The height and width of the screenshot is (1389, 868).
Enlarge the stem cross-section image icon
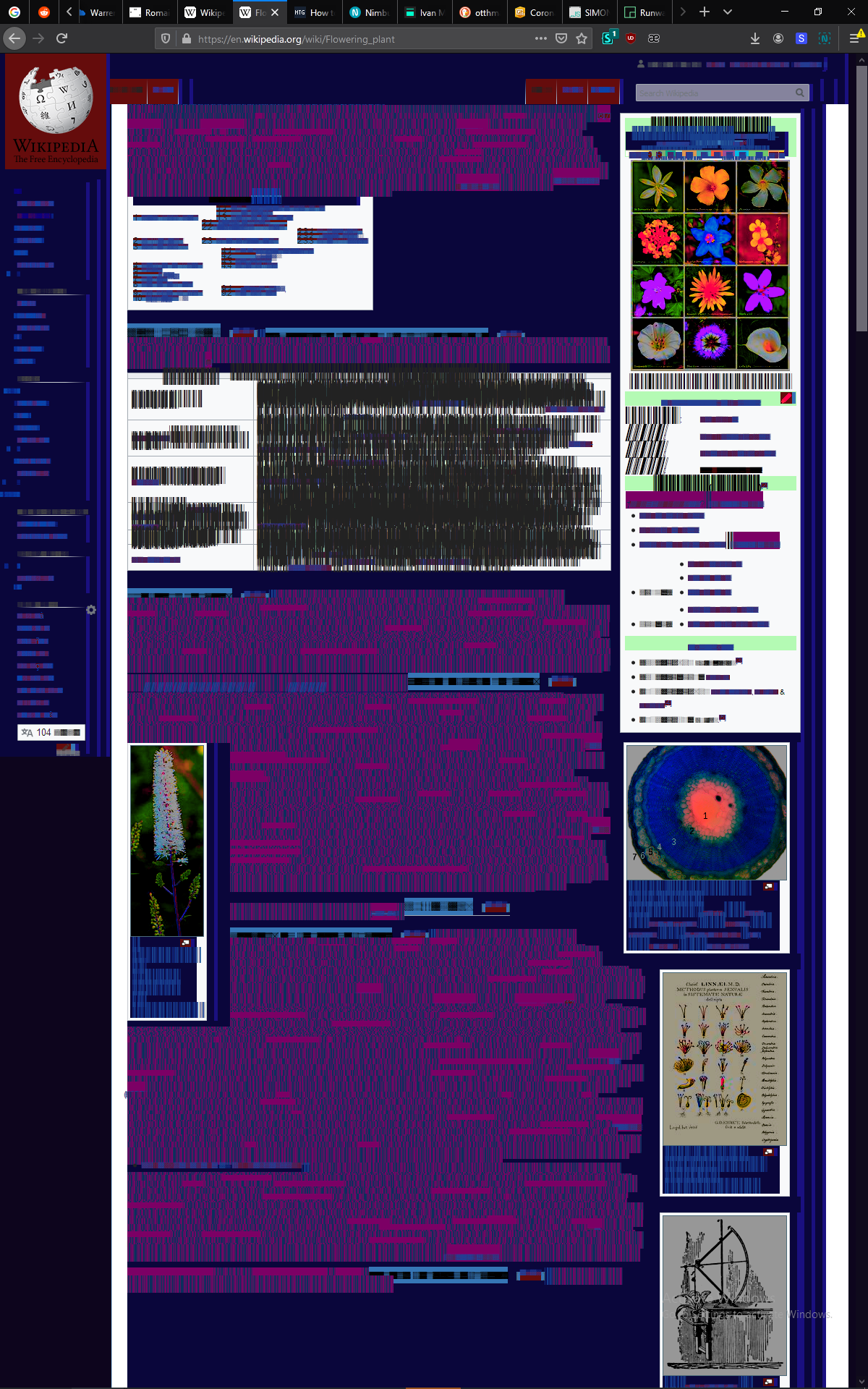[768, 886]
